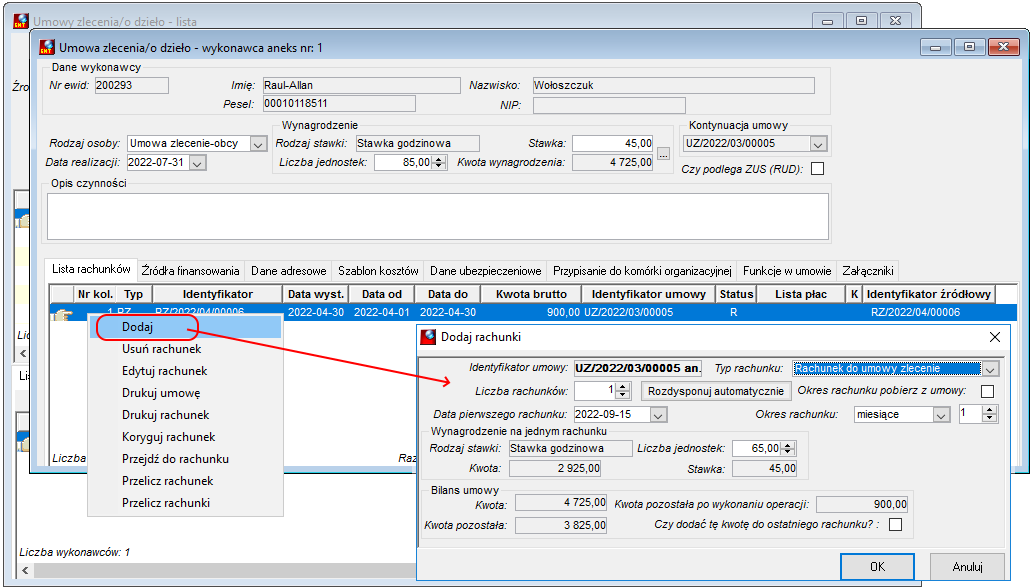Click the Dodaj rachunki dialog title icon
The width and height of the screenshot is (1030, 587).
429,337
